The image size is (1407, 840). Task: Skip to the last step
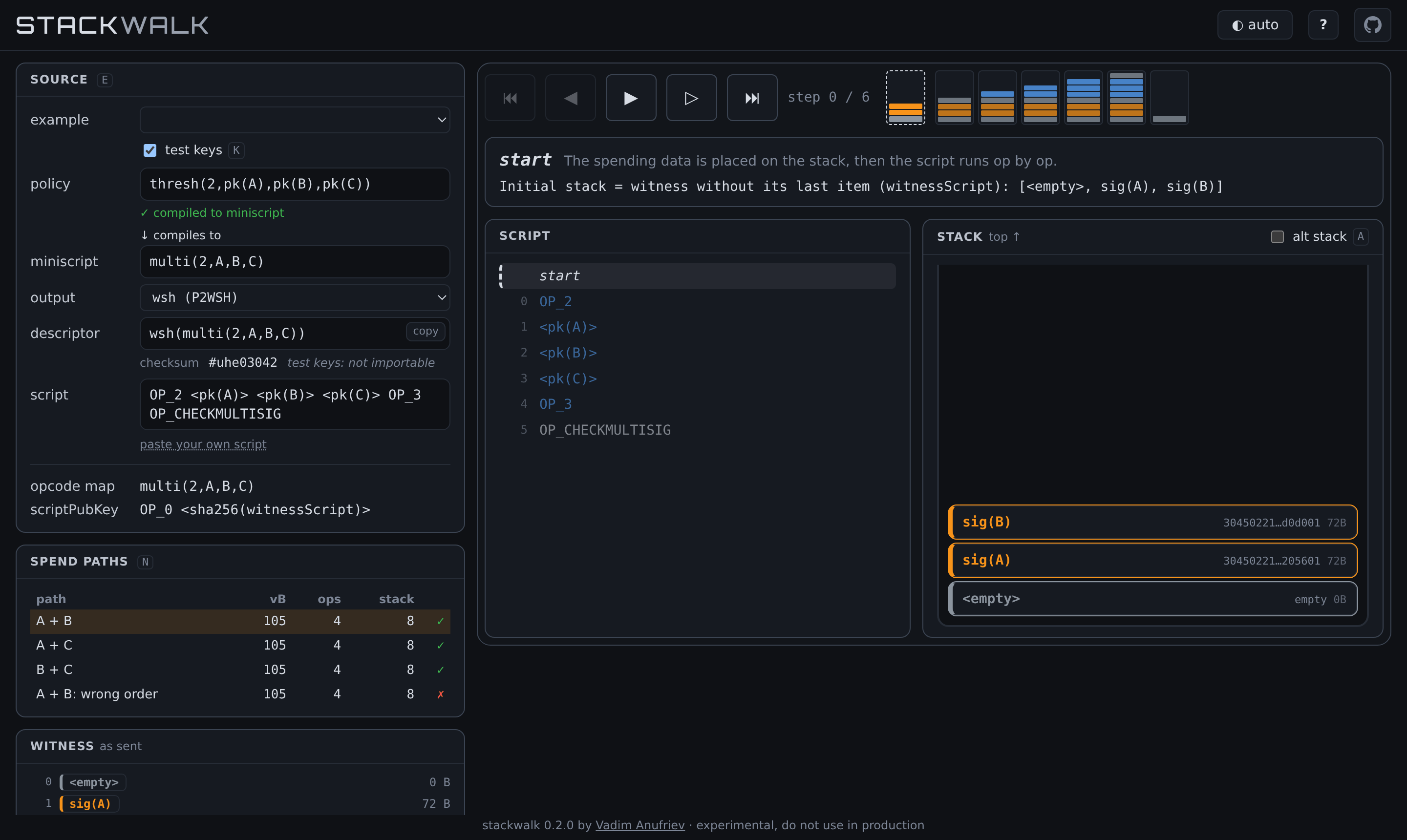[x=752, y=98]
